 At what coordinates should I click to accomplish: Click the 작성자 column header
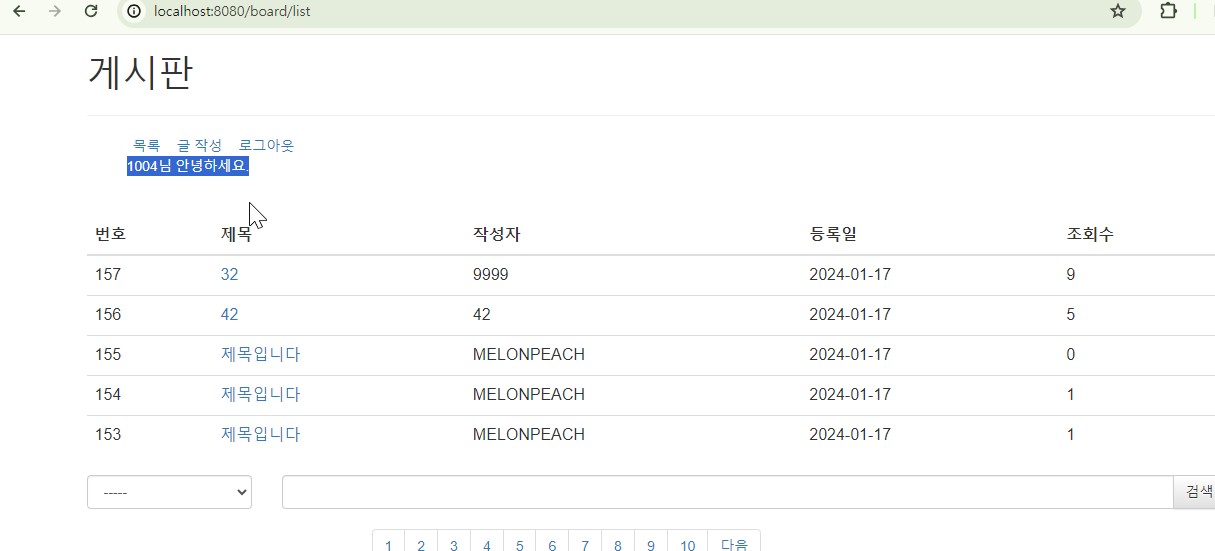(x=497, y=234)
